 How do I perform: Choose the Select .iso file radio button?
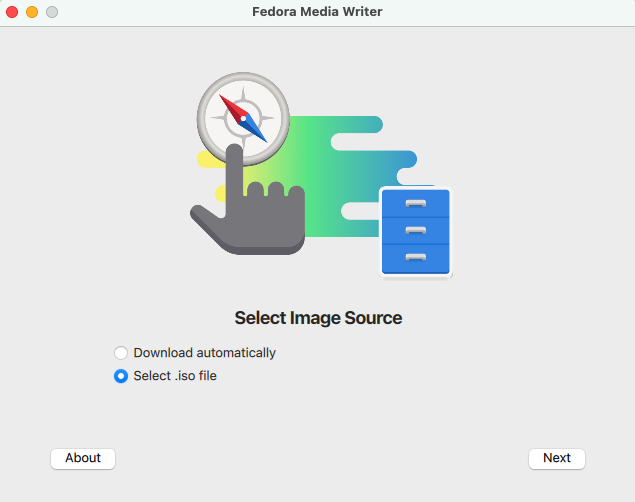point(121,377)
